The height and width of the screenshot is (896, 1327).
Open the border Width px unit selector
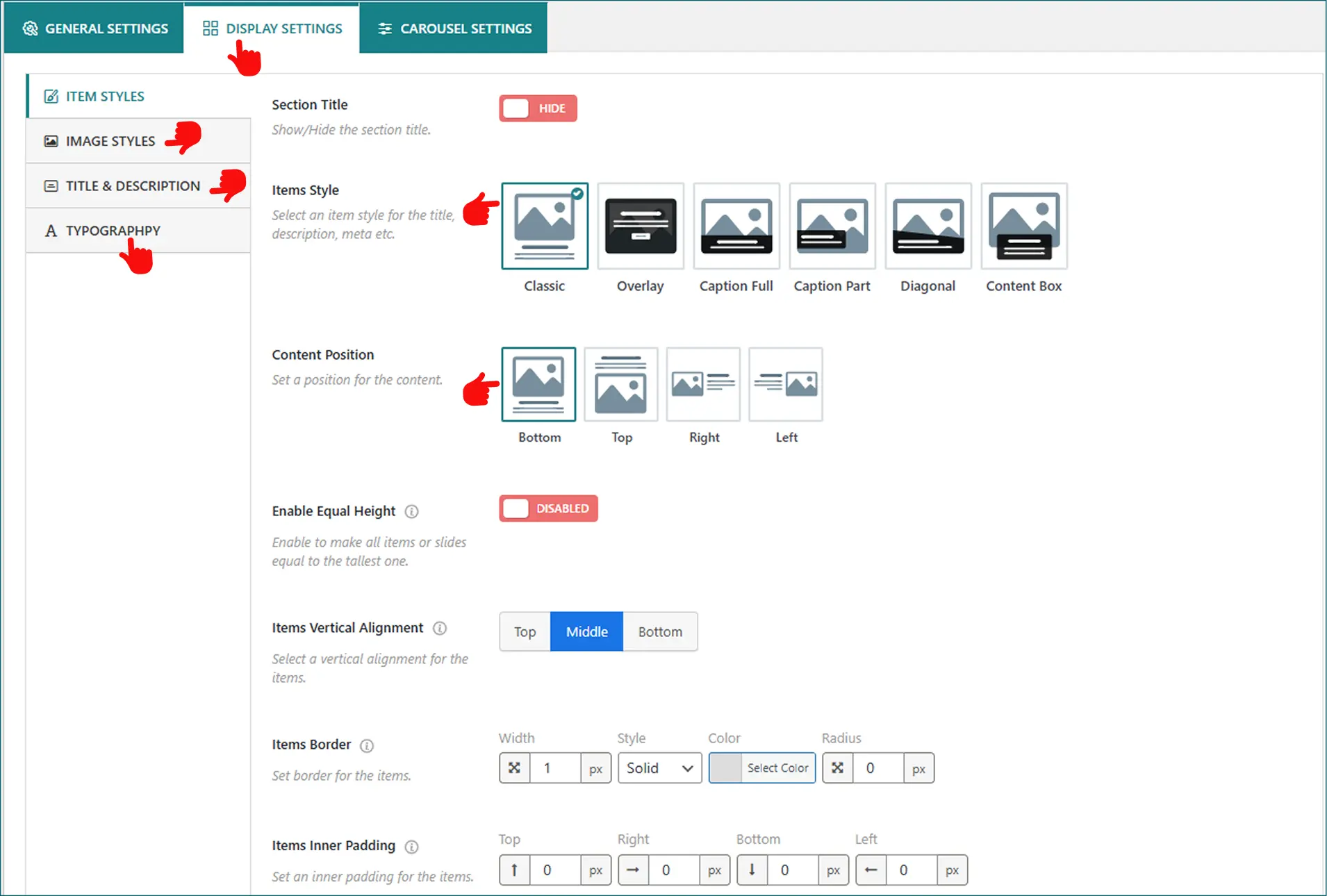point(595,769)
